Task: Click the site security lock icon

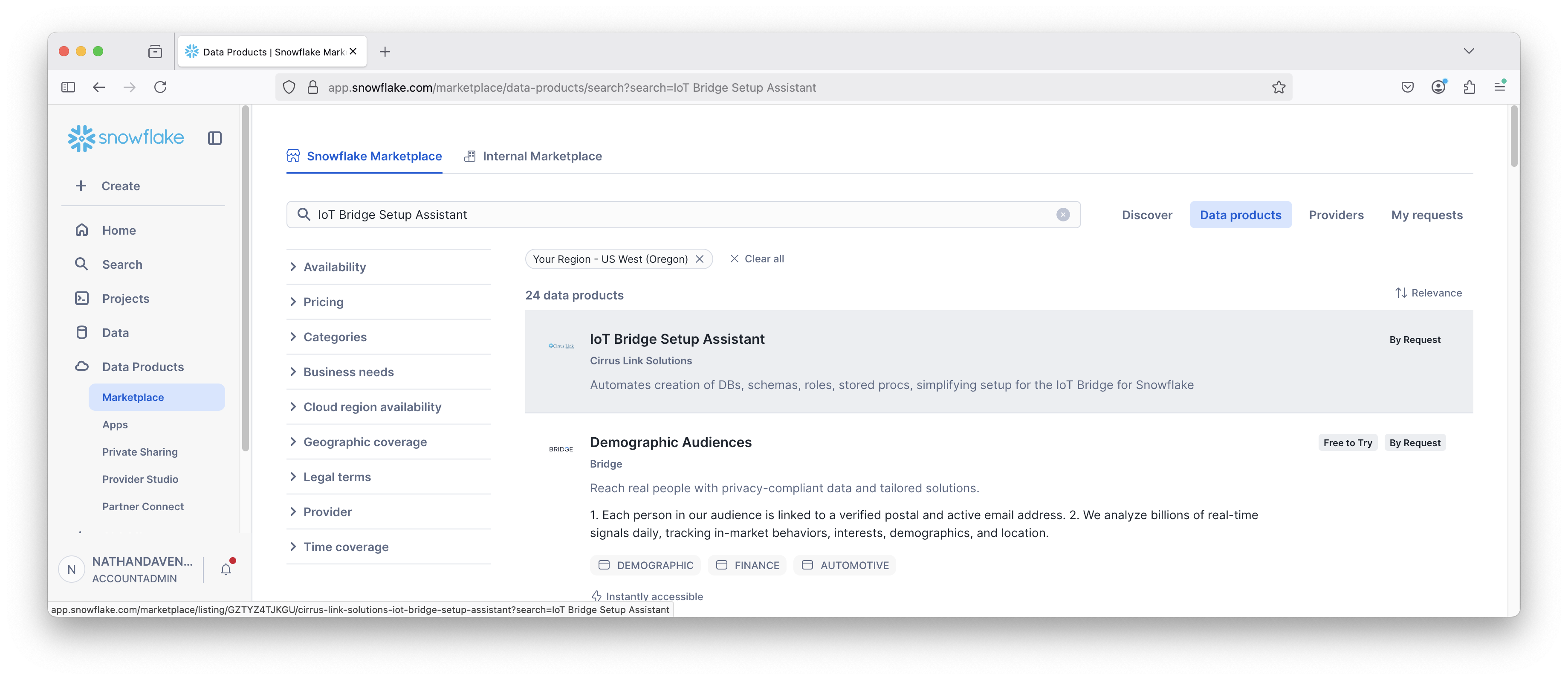Action: [313, 87]
